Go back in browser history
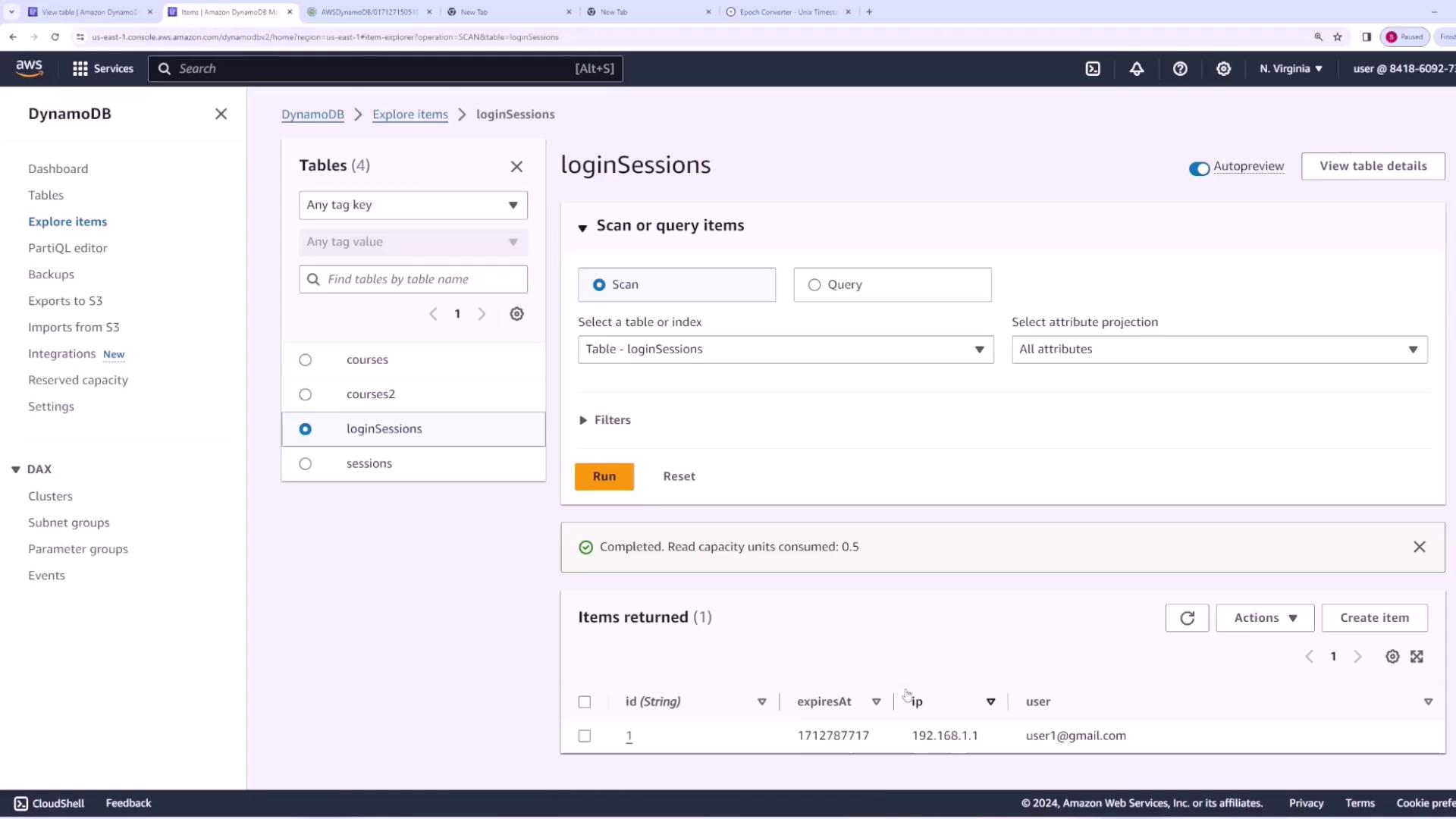The height and width of the screenshot is (819, 1456). pyautogui.click(x=13, y=36)
